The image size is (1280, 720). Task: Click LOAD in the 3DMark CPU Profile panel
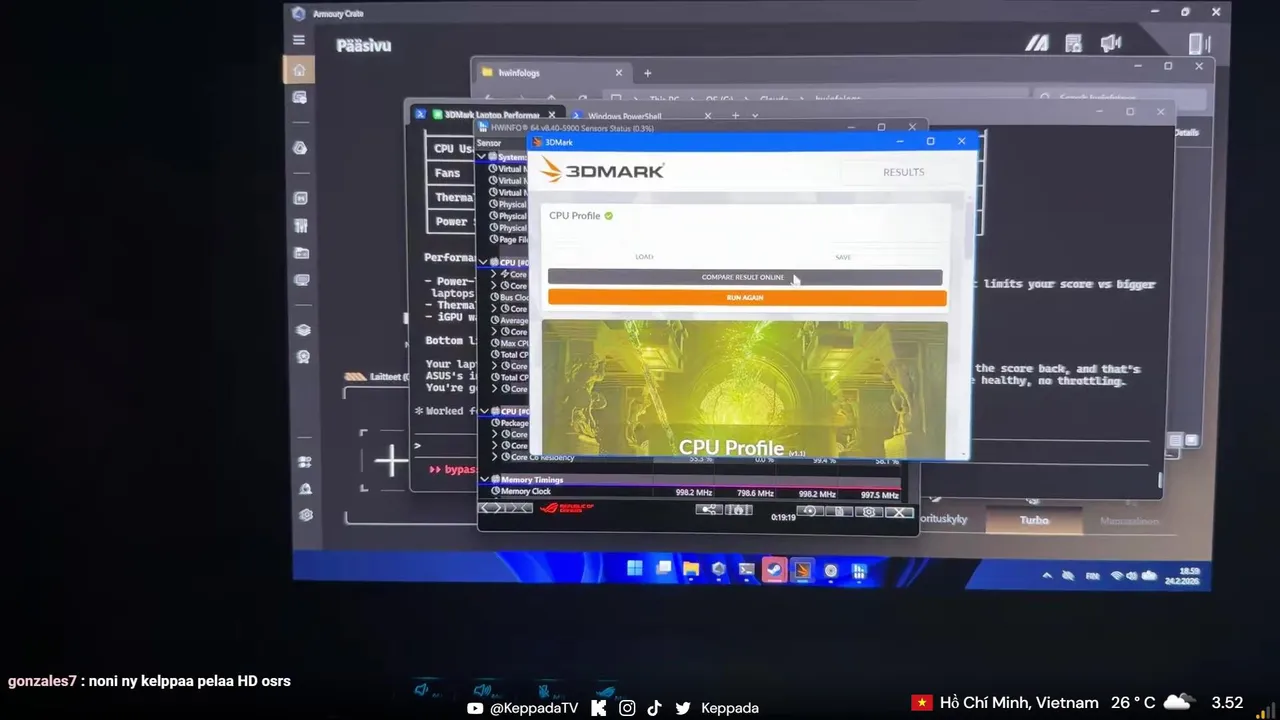644,257
